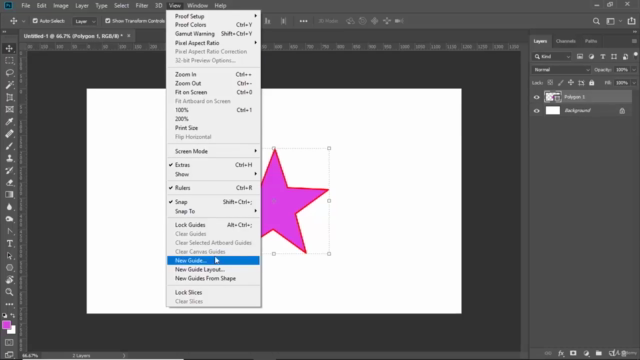Open the Filter menu

(142, 6)
